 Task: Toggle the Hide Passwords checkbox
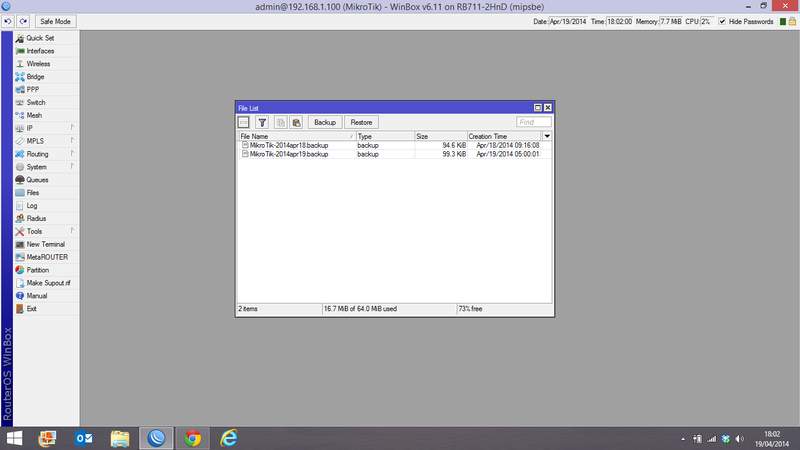[722, 21]
